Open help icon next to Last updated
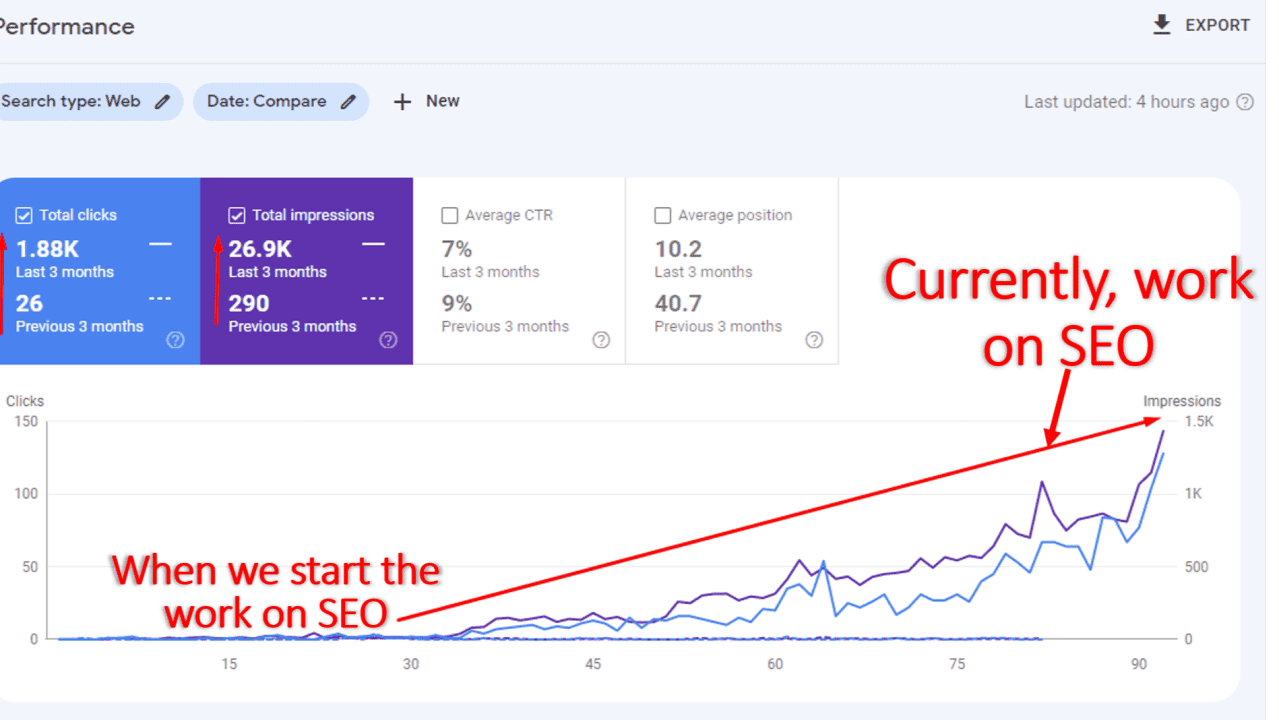Image resolution: width=1279 pixels, height=720 pixels. pos(1245,101)
